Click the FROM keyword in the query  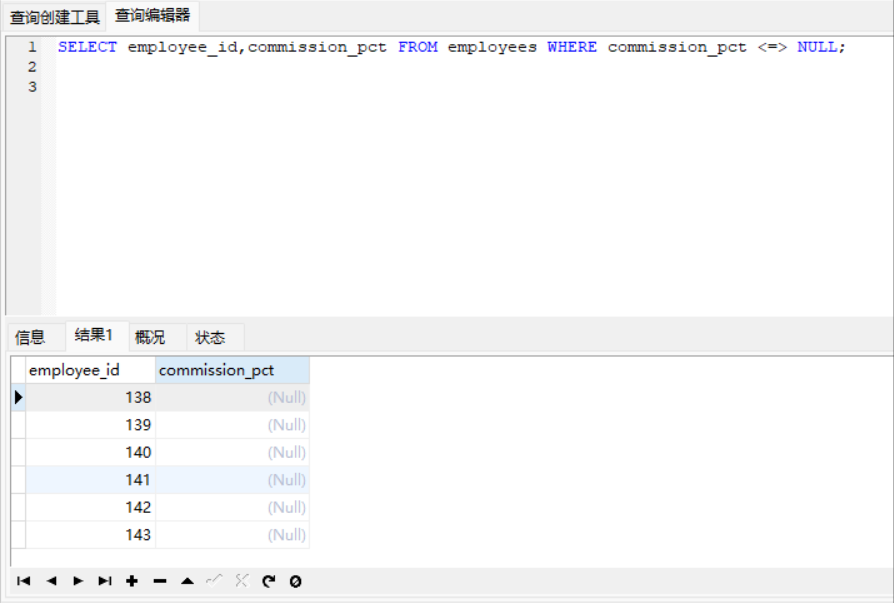417,47
